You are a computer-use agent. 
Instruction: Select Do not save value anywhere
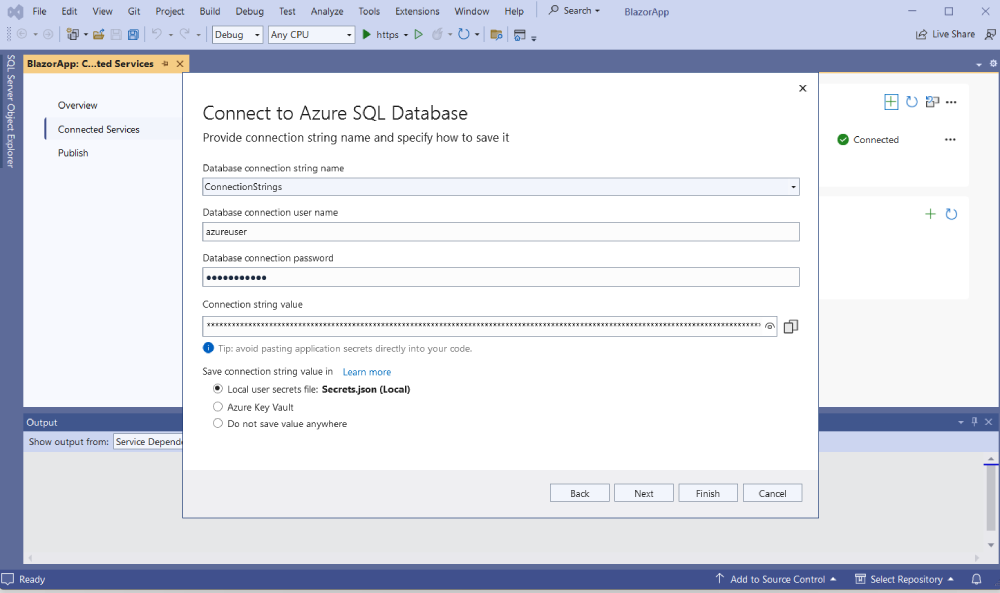(218, 423)
